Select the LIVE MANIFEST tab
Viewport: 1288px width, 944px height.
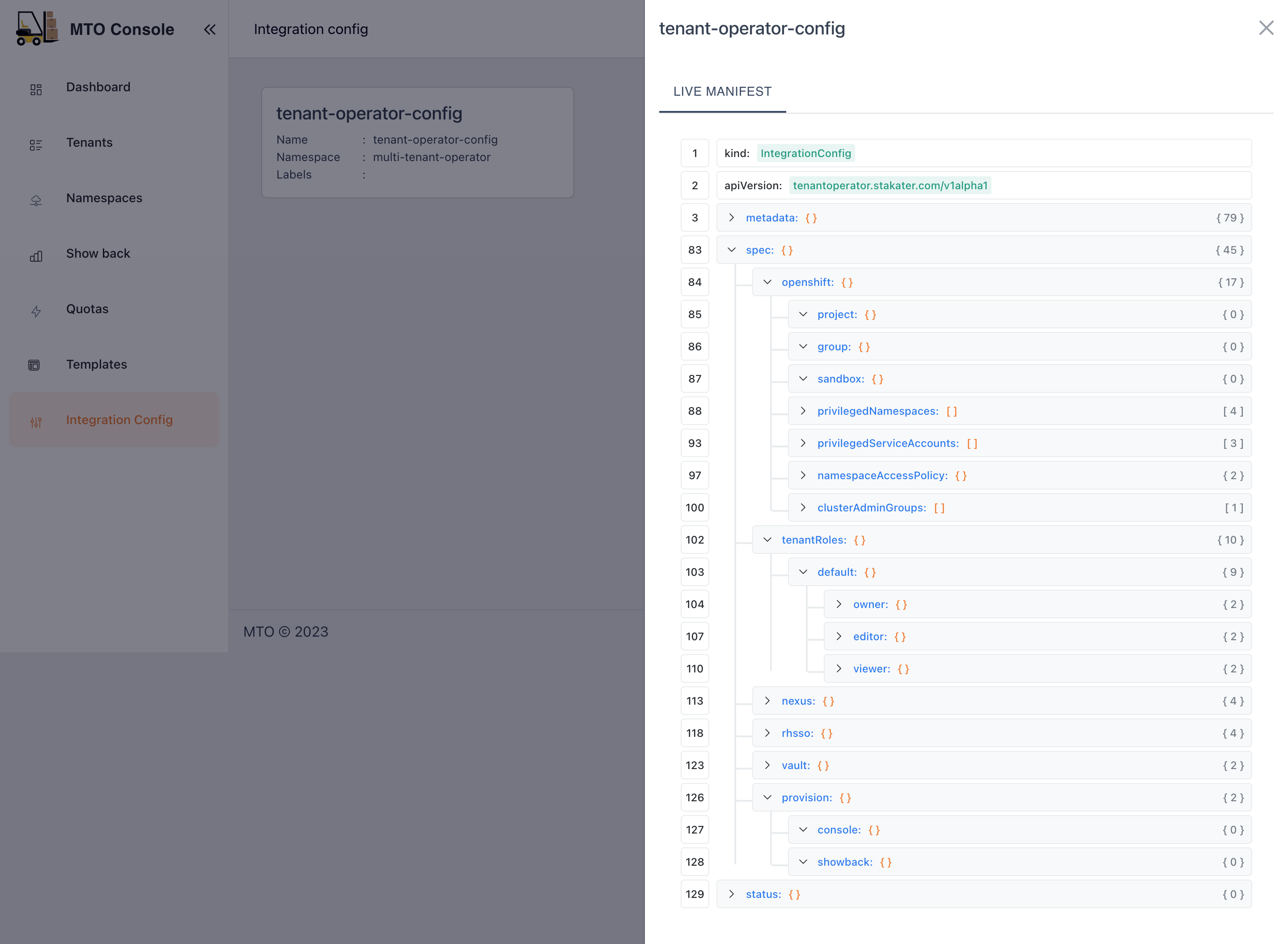tap(722, 91)
